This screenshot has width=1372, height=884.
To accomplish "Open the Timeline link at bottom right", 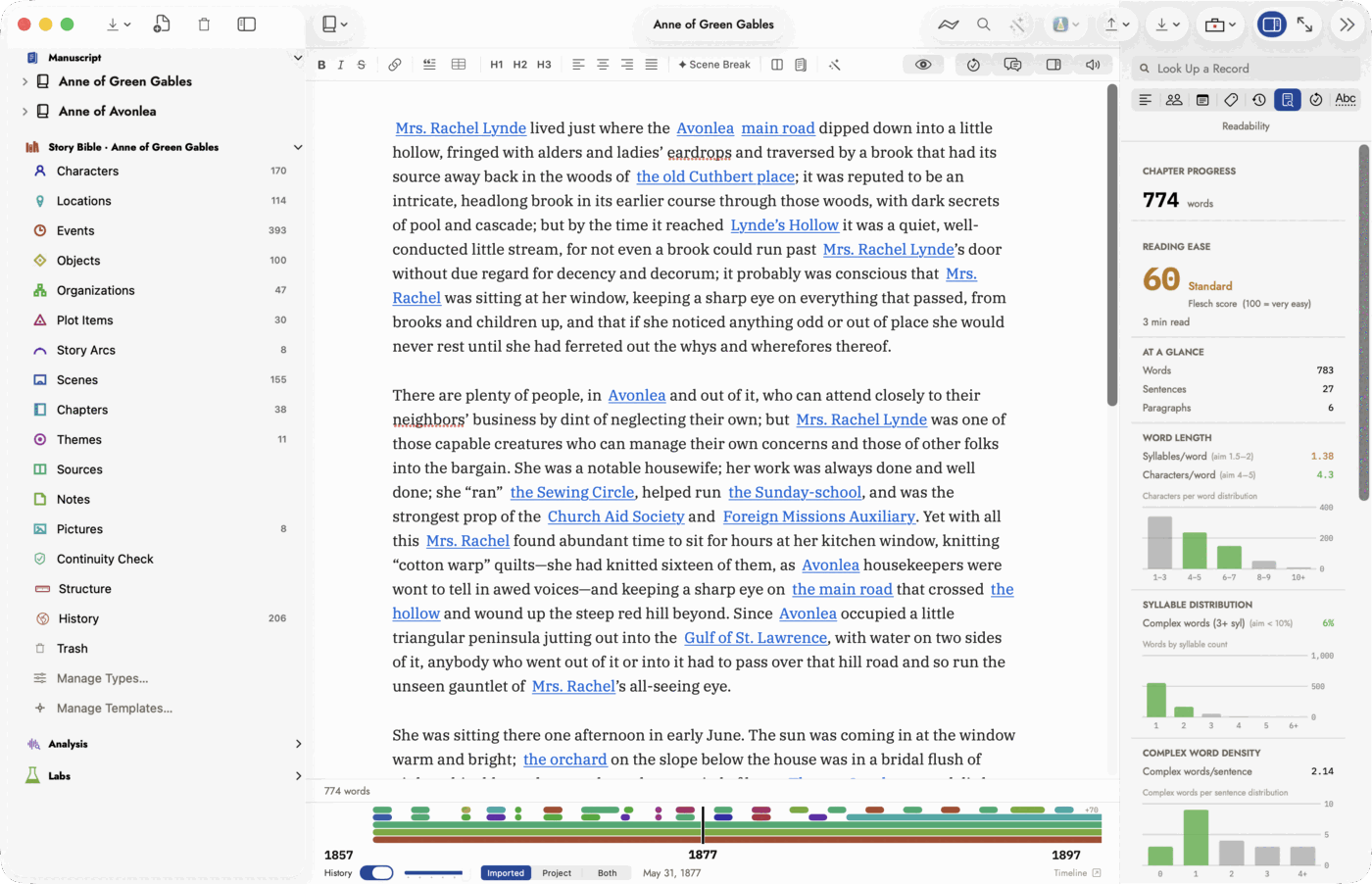I will click(x=1077, y=873).
